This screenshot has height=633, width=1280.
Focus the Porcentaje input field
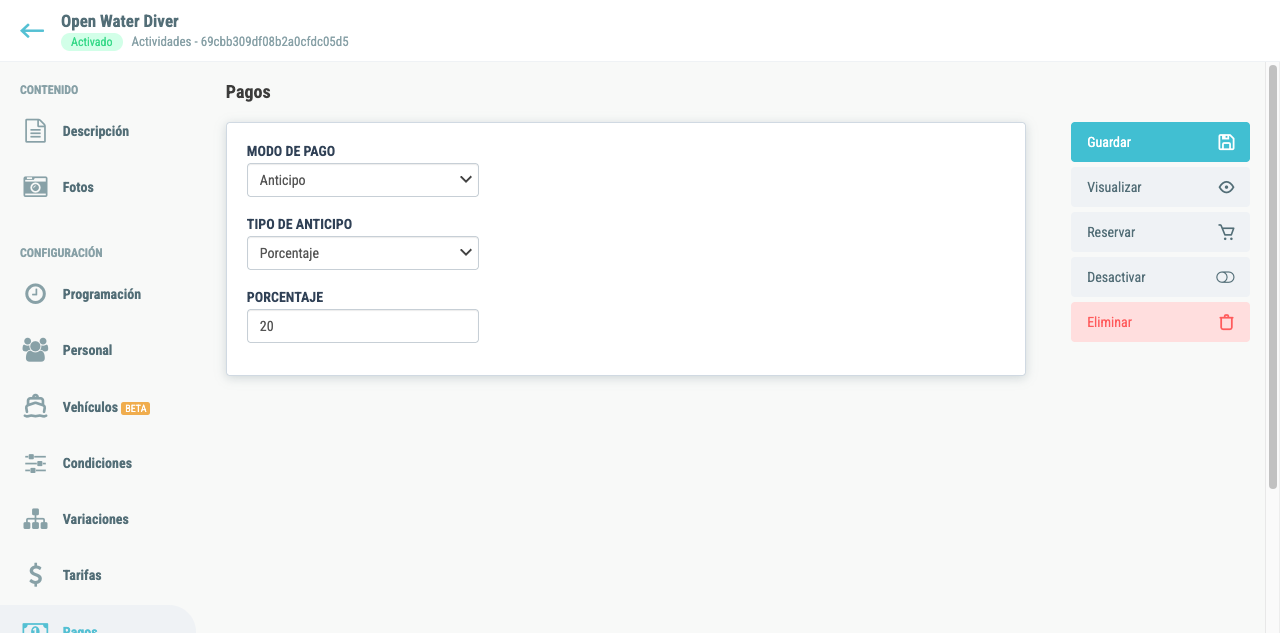pos(363,326)
